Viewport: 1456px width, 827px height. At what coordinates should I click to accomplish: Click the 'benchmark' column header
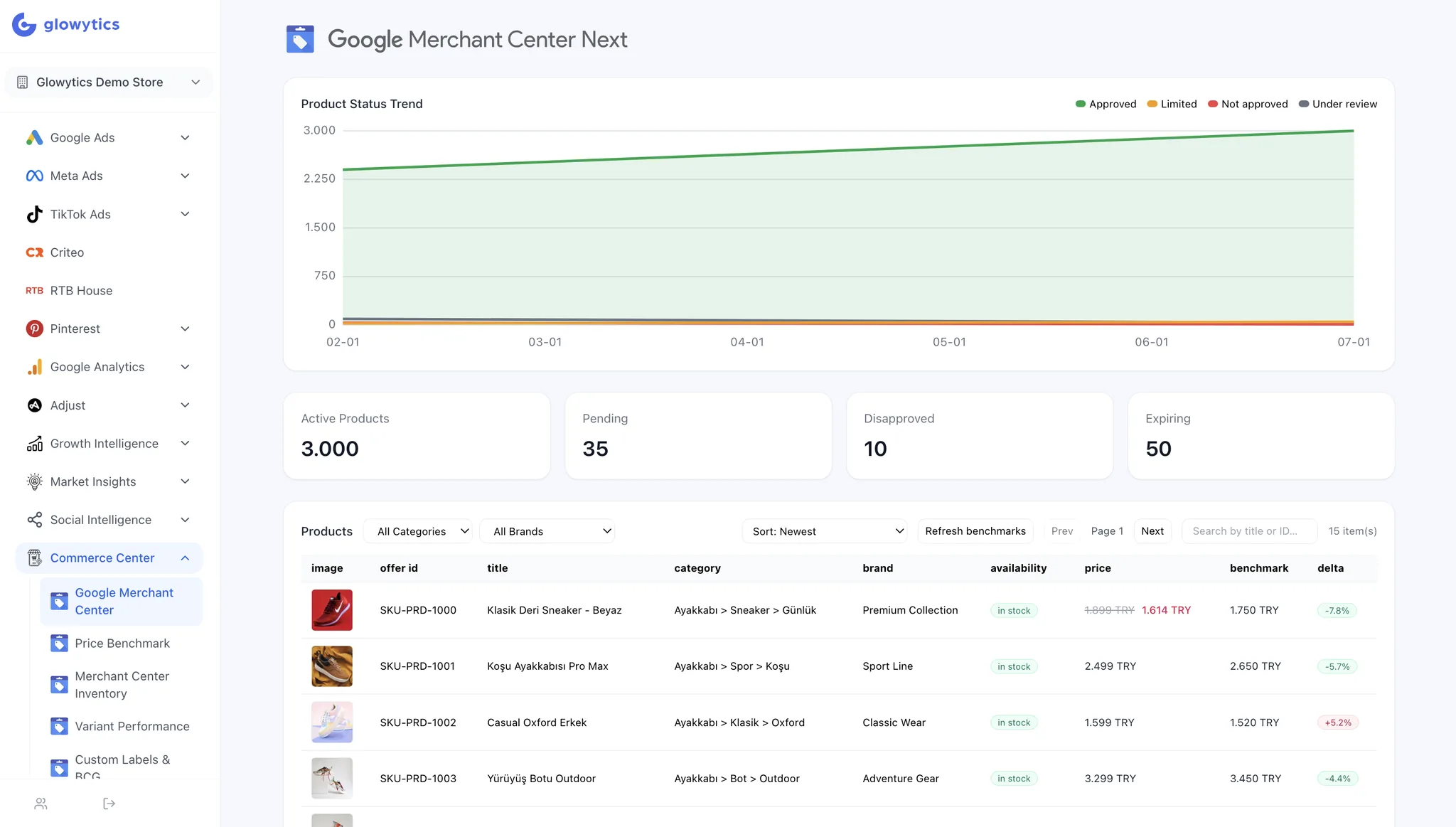(x=1259, y=568)
